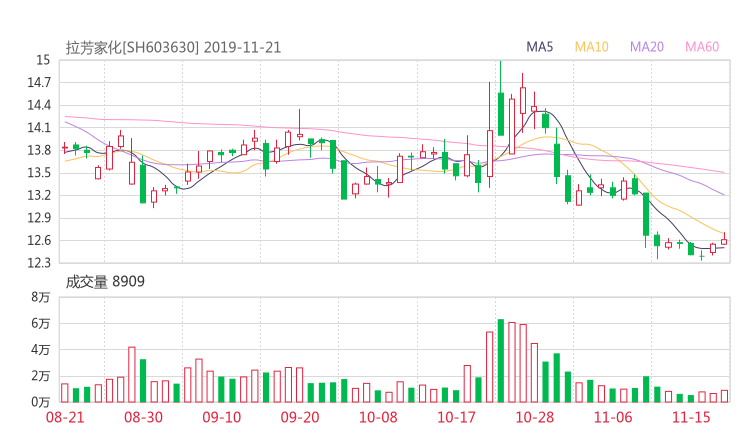This screenshot has width=740, height=440.
Task: Click the 8万 volume axis label
Action: pos(41,297)
